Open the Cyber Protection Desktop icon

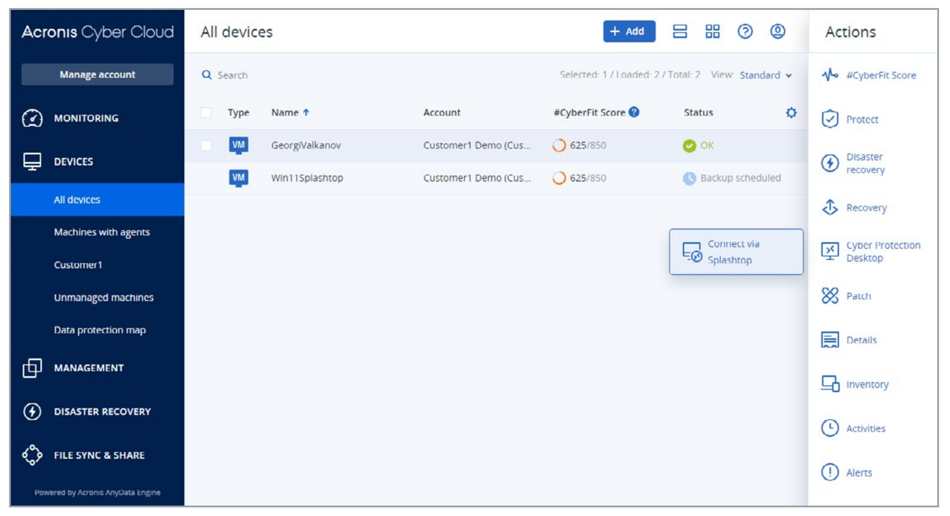tap(829, 251)
